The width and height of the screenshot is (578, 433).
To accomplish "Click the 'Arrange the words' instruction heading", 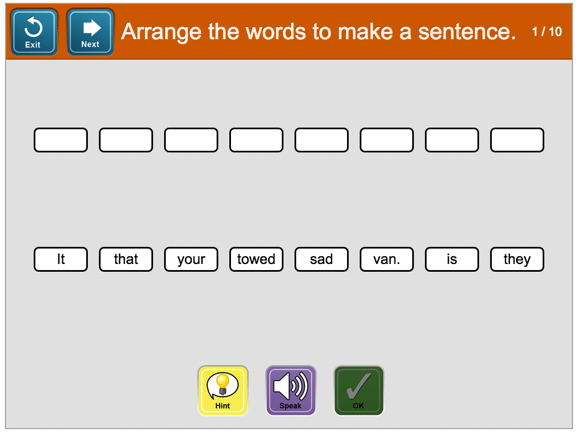I will point(318,32).
